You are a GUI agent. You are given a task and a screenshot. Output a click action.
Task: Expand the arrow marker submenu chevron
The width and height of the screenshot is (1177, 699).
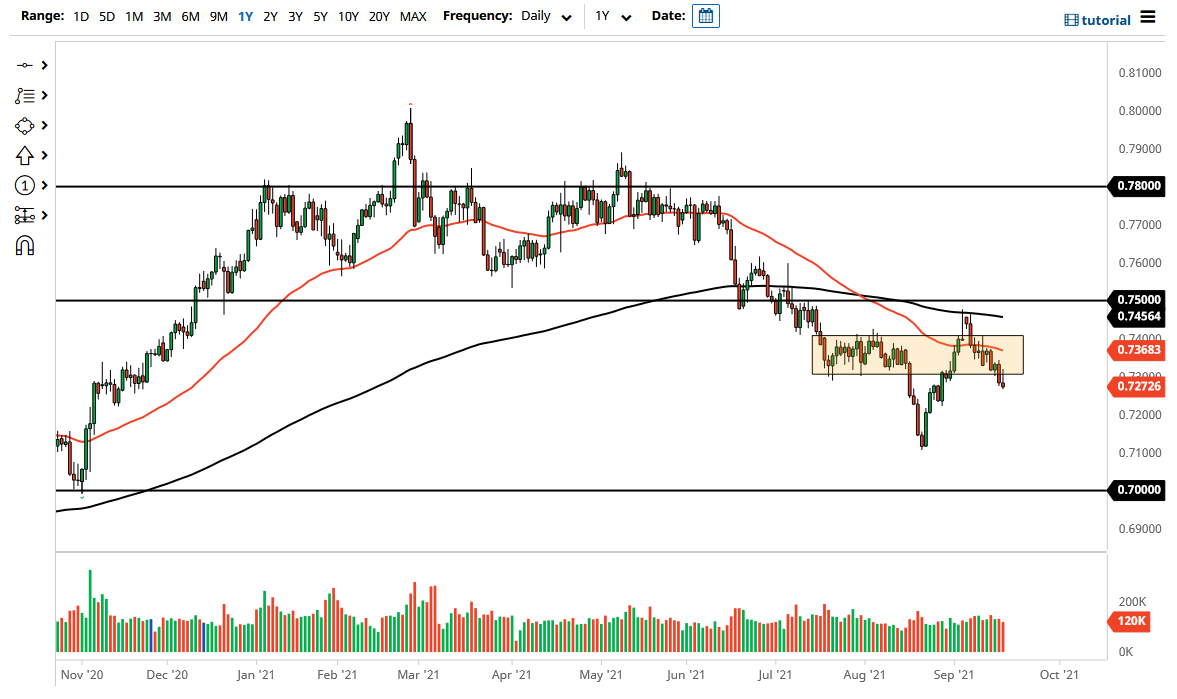pyautogui.click(x=45, y=155)
